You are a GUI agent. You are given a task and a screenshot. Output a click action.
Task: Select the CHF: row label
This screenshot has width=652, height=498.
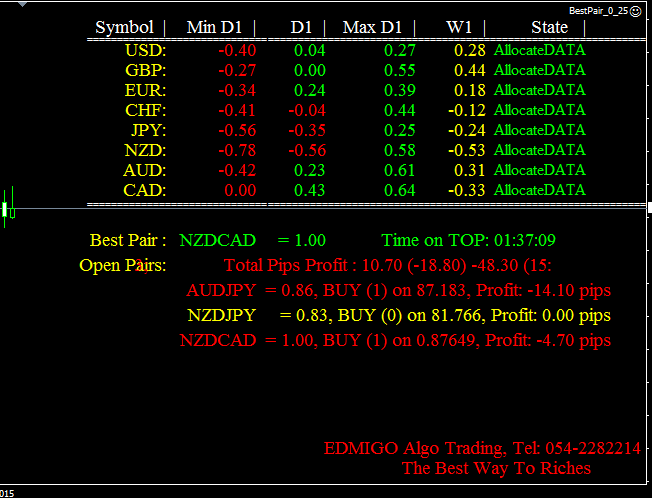pos(146,111)
